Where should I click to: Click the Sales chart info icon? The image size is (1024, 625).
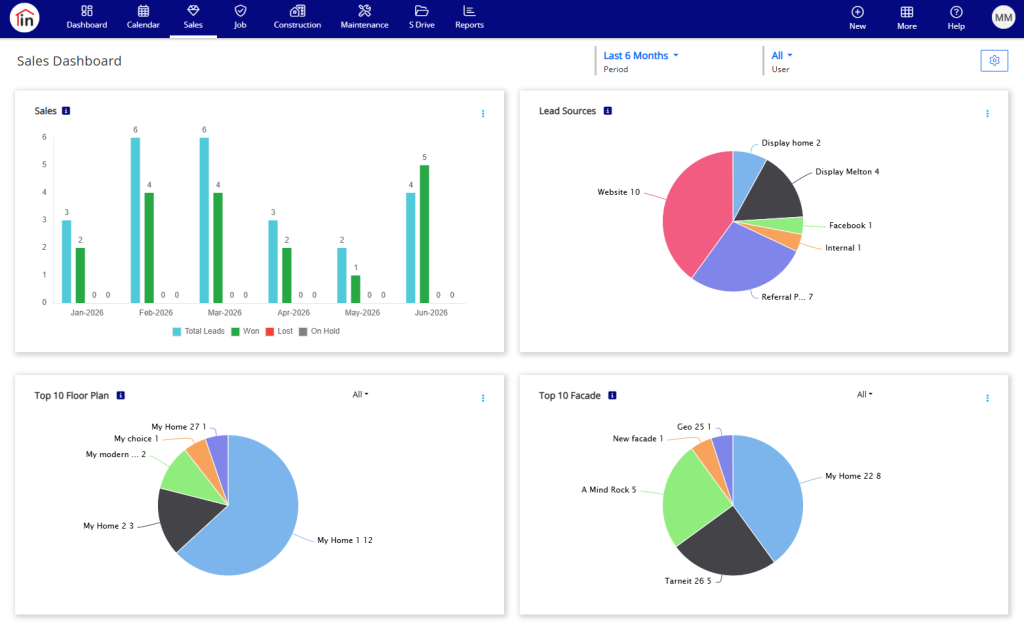(x=66, y=111)
